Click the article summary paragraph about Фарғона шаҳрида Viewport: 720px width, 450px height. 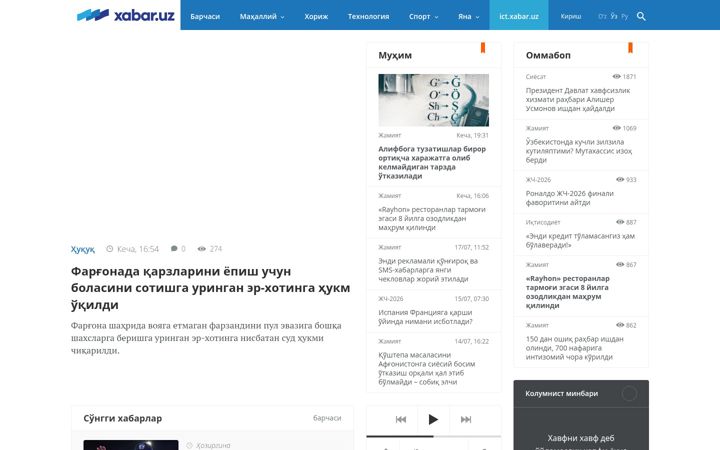click(206, 338)
